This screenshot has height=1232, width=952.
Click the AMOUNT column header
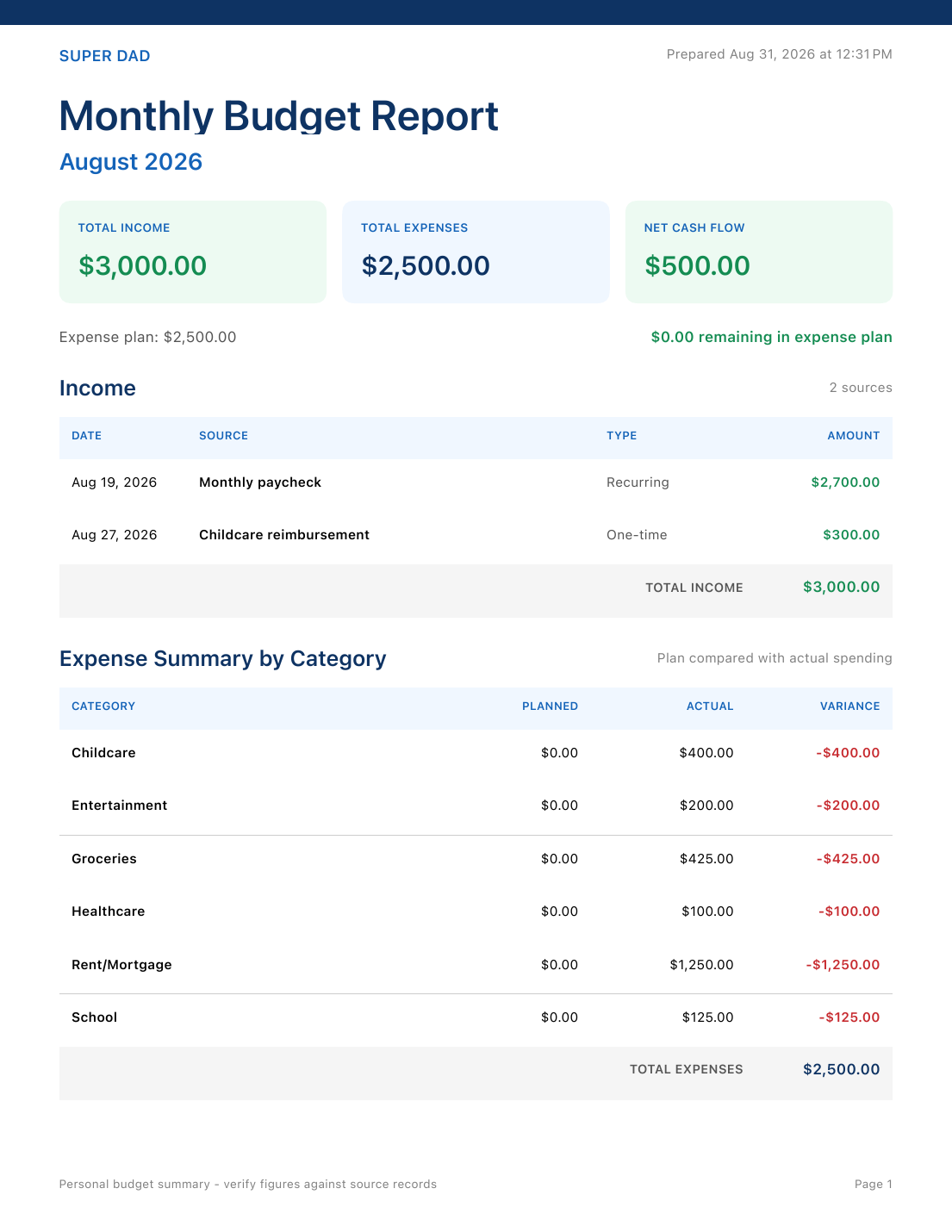(853, 436)
